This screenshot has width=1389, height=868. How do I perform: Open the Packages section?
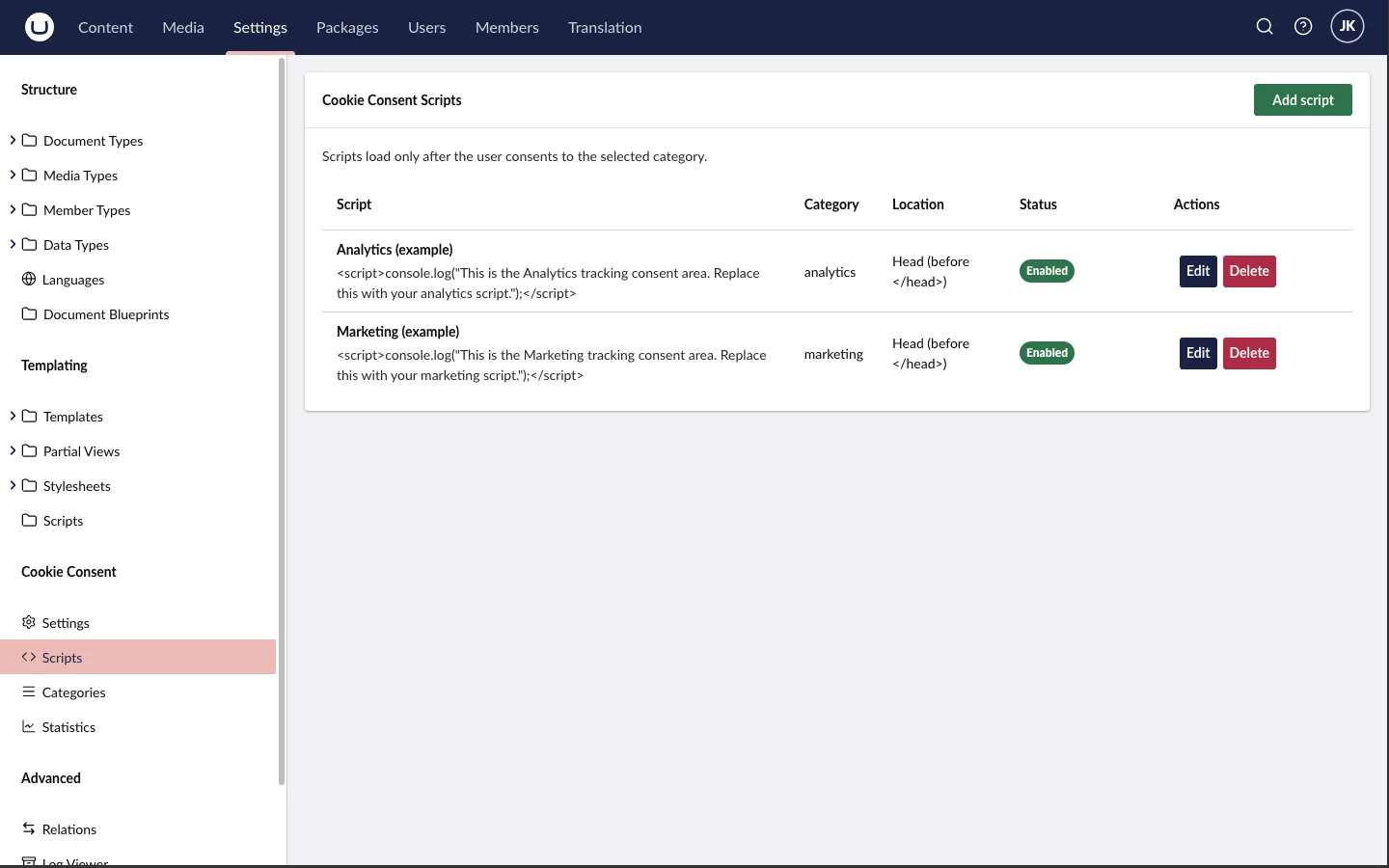[x=347, y=27]
